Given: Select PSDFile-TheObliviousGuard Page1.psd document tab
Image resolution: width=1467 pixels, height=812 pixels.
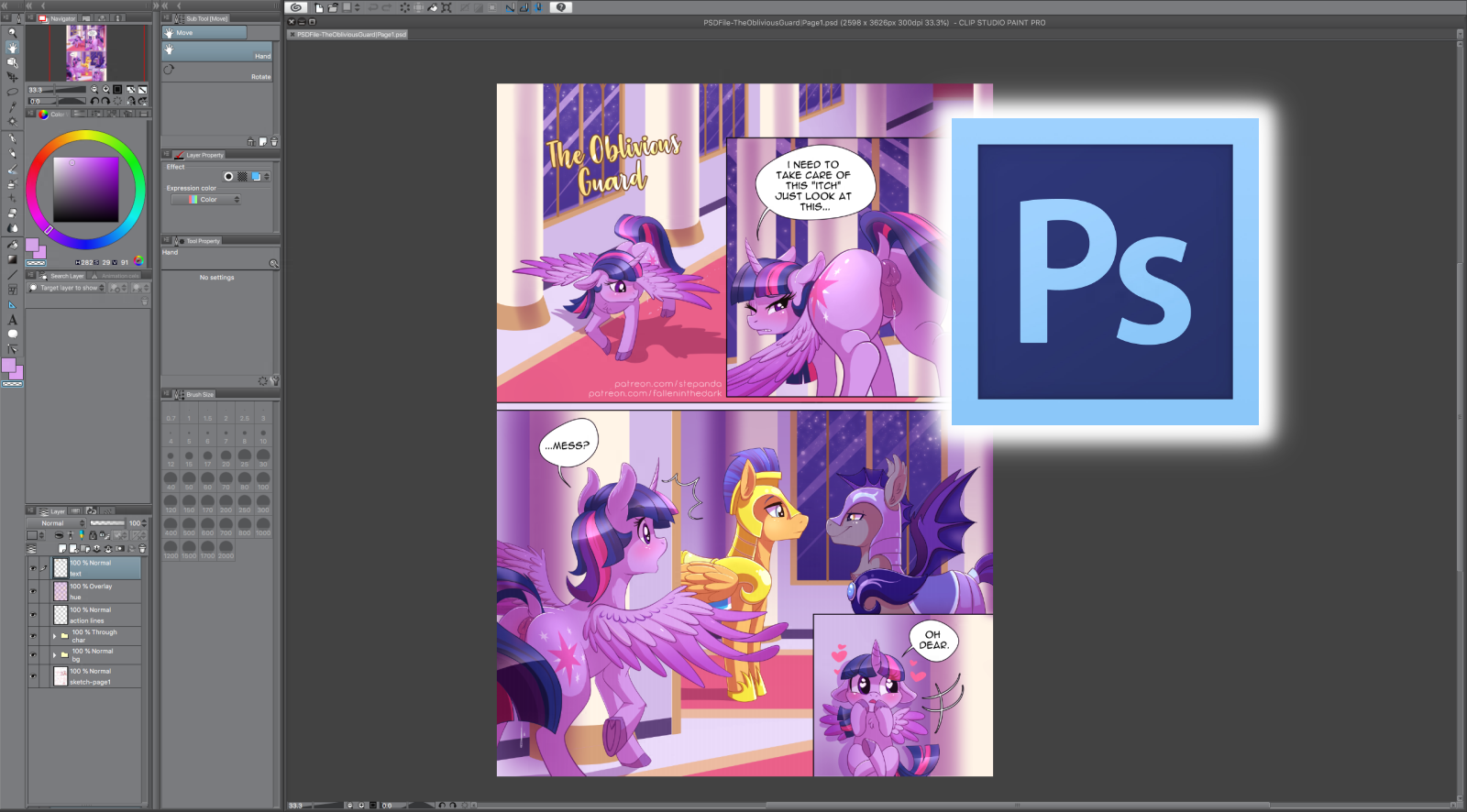Looking at the screenshot, I should [x=347, y=35].
